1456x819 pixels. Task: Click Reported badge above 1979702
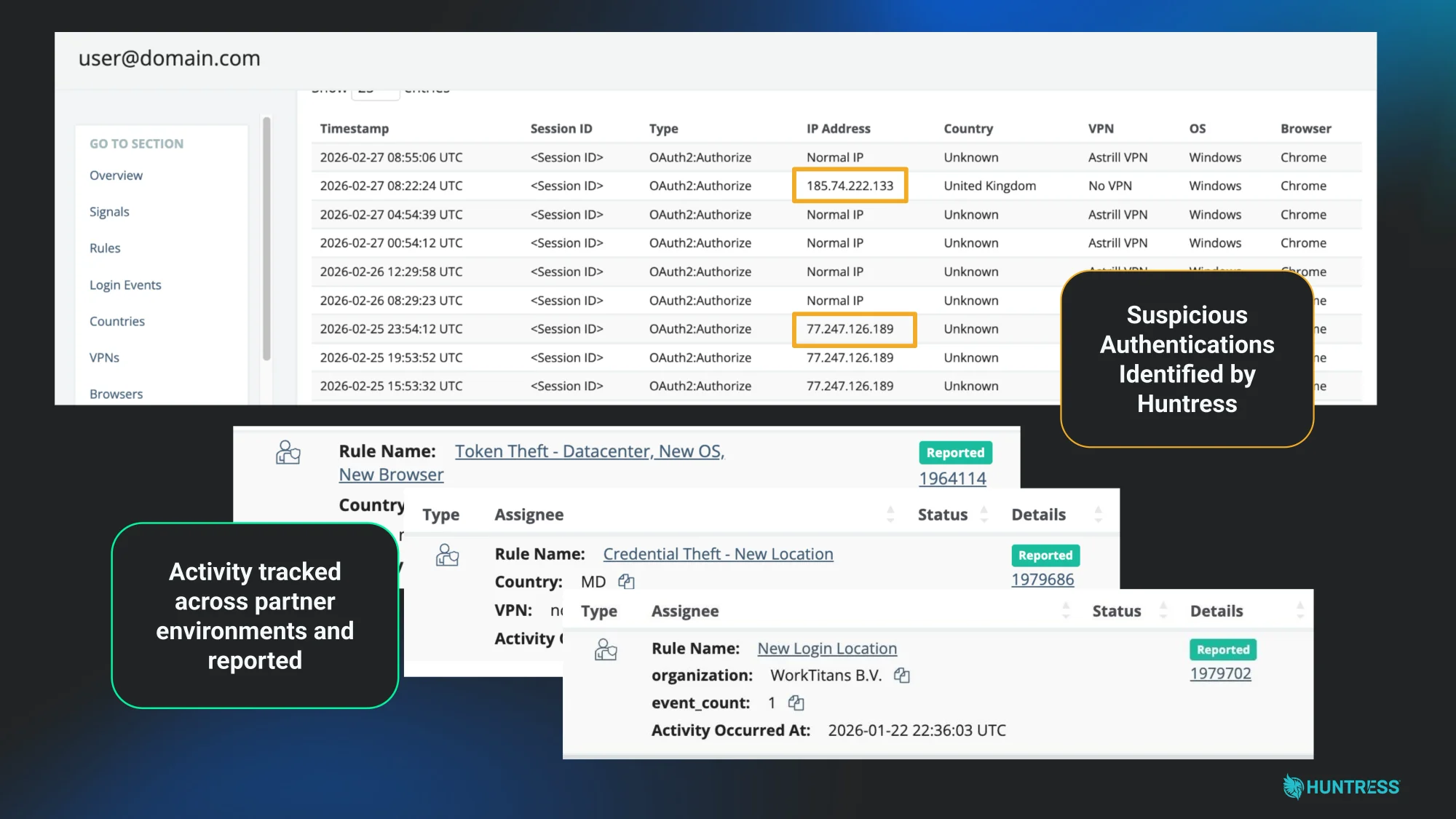(x=1223, y=650)
